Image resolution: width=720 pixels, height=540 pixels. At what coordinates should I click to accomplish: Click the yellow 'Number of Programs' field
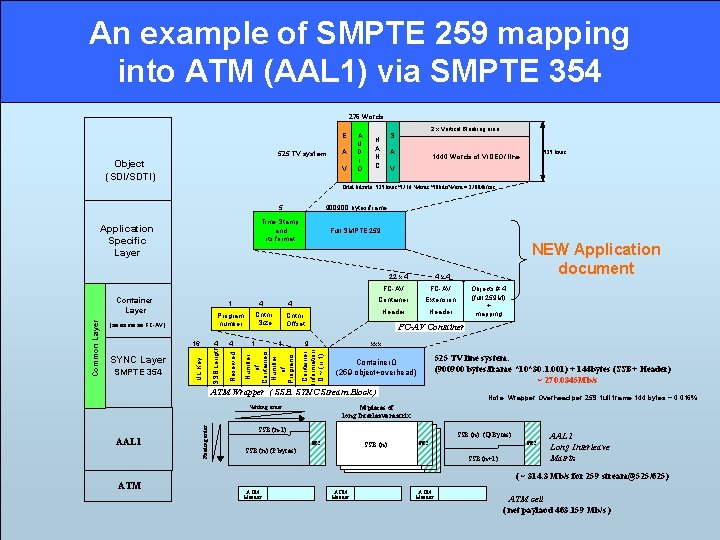click(x=282, y=366)
